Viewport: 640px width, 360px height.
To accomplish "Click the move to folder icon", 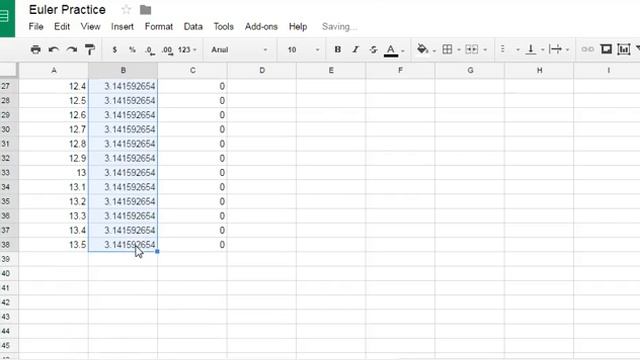I will click(x=145, y=9).
